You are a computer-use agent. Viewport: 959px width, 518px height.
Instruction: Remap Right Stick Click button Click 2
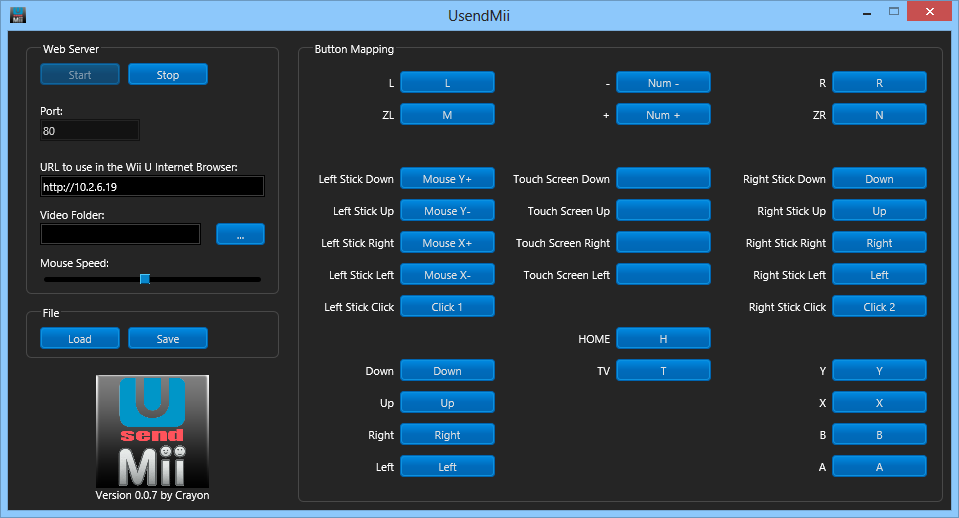[879, 306]
